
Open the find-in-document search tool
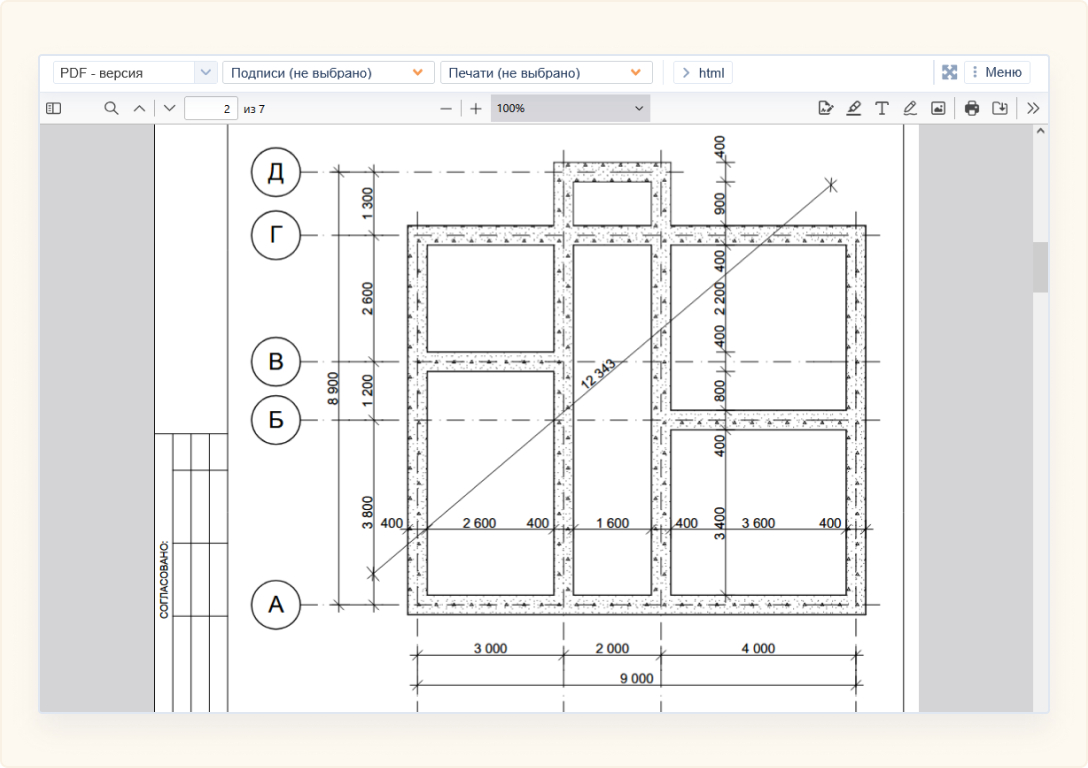112,108
